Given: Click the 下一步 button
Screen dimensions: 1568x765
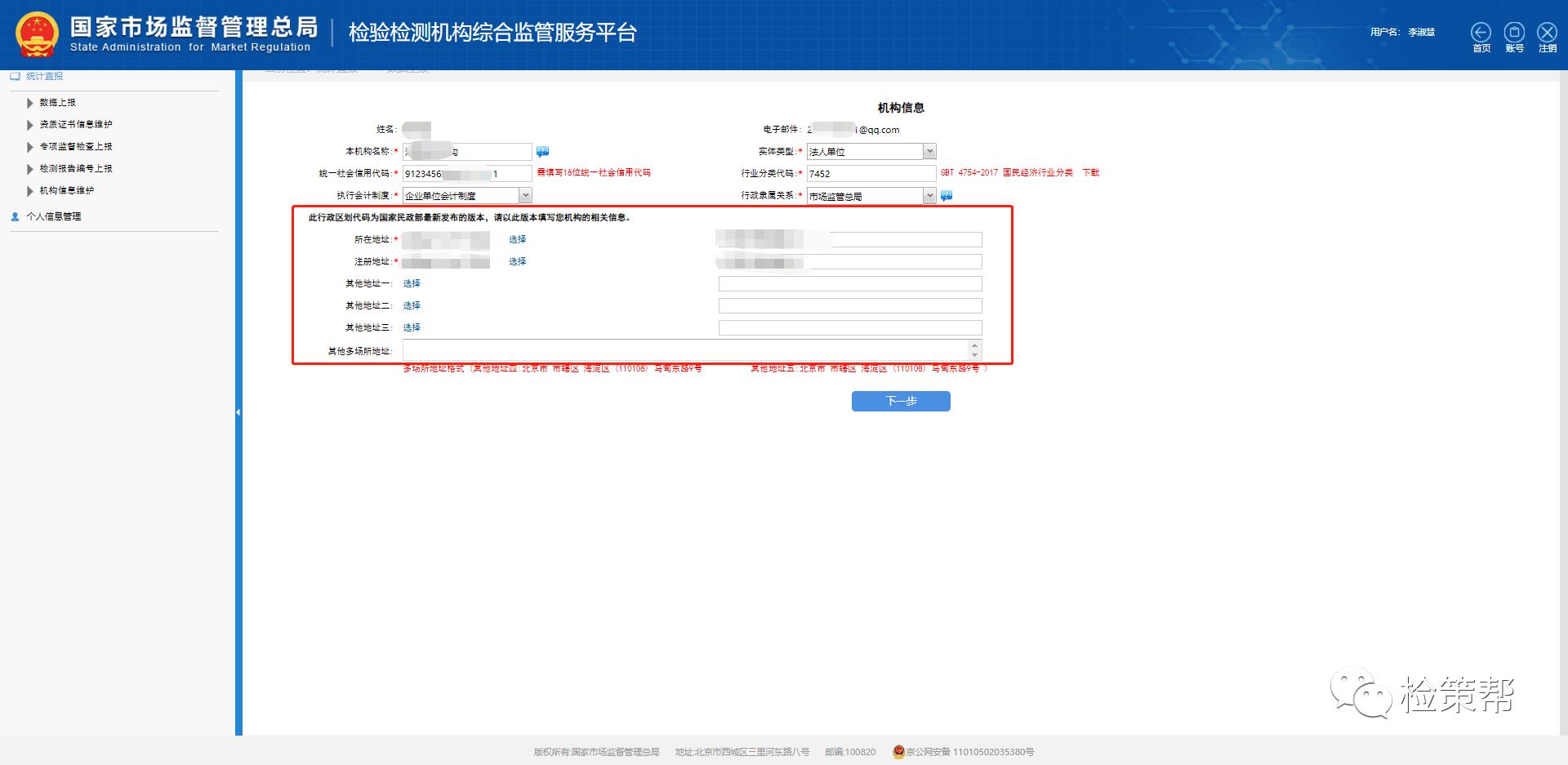Looking at the screenshot, I should pyautogui.click(x=901, y=401).
